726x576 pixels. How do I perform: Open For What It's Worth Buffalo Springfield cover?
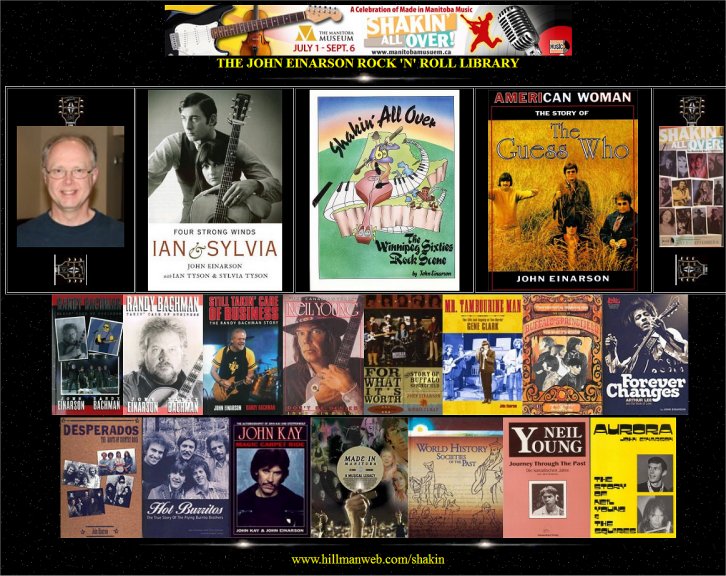click(x=403, y=354)
